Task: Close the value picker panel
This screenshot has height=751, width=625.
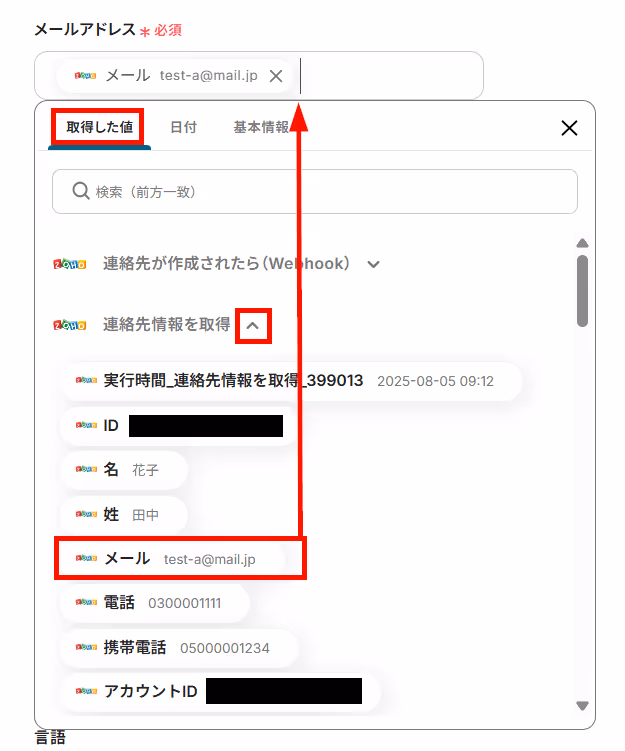Action: pyautogui.click(x=569, y=128)
